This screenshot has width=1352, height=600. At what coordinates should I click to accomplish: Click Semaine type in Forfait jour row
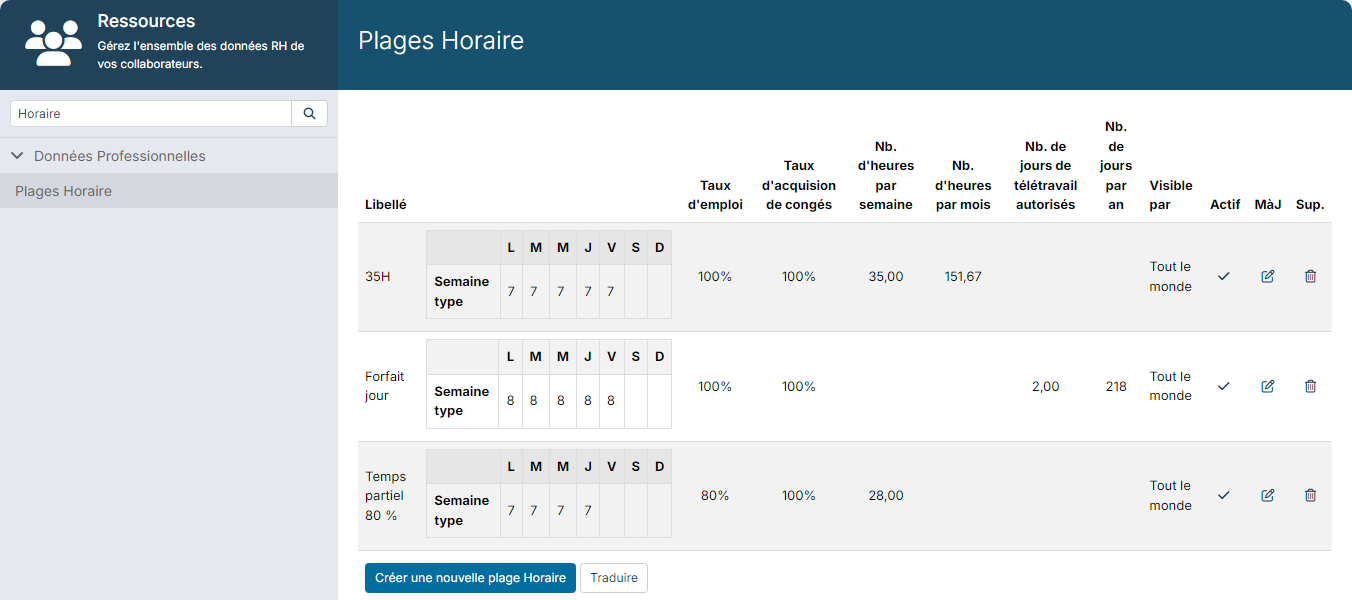(462, 401)
